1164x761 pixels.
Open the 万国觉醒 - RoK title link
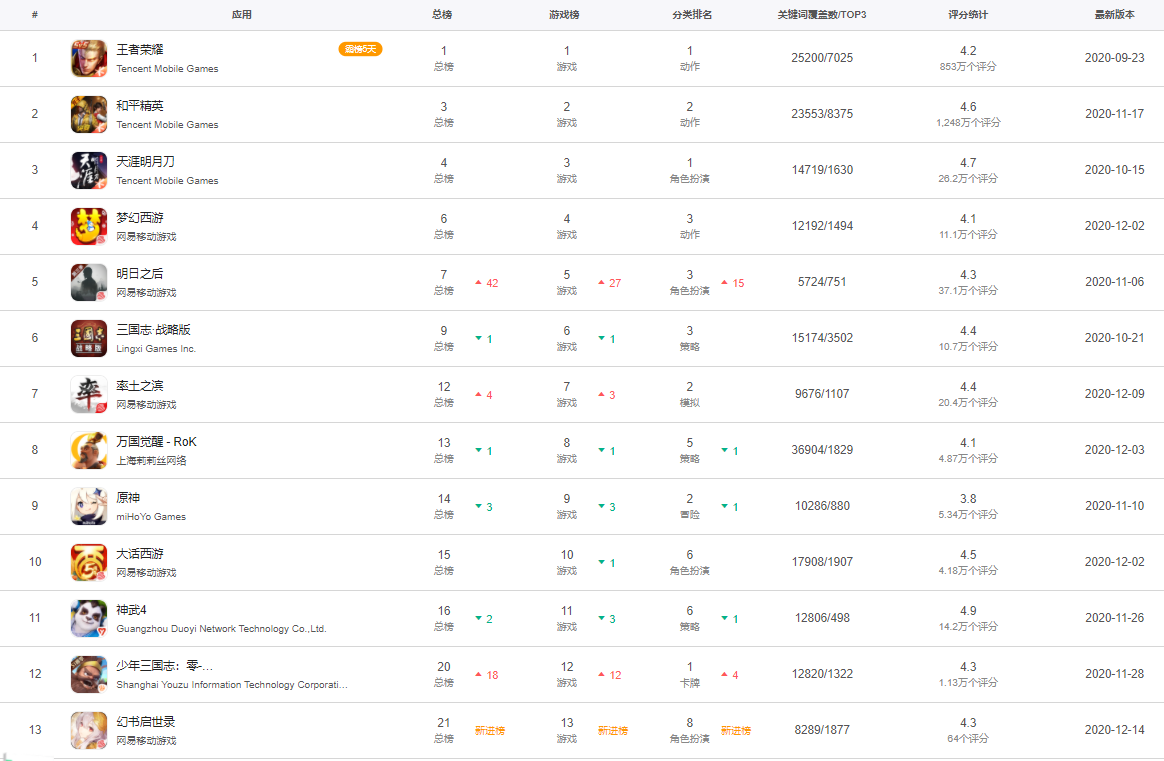coord(157,442)
